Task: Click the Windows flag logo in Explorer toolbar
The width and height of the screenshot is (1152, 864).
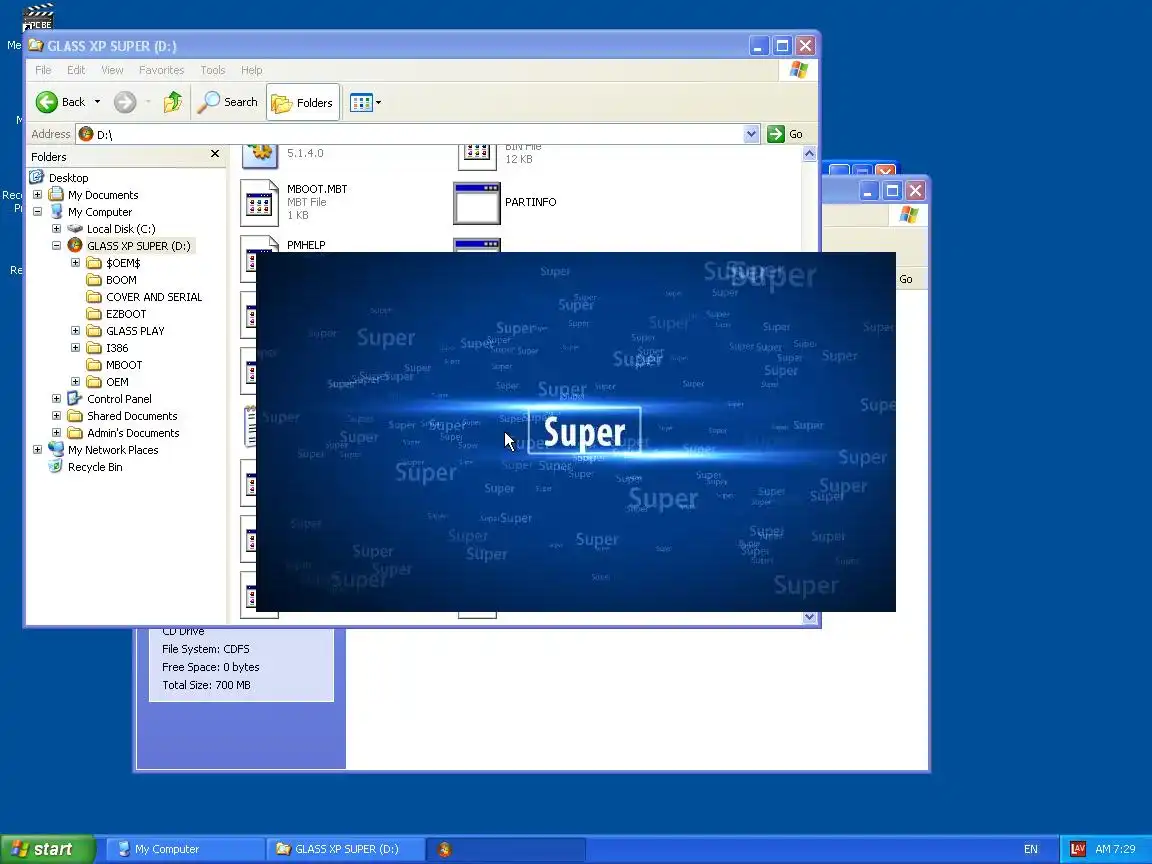Action: point(799,70)
